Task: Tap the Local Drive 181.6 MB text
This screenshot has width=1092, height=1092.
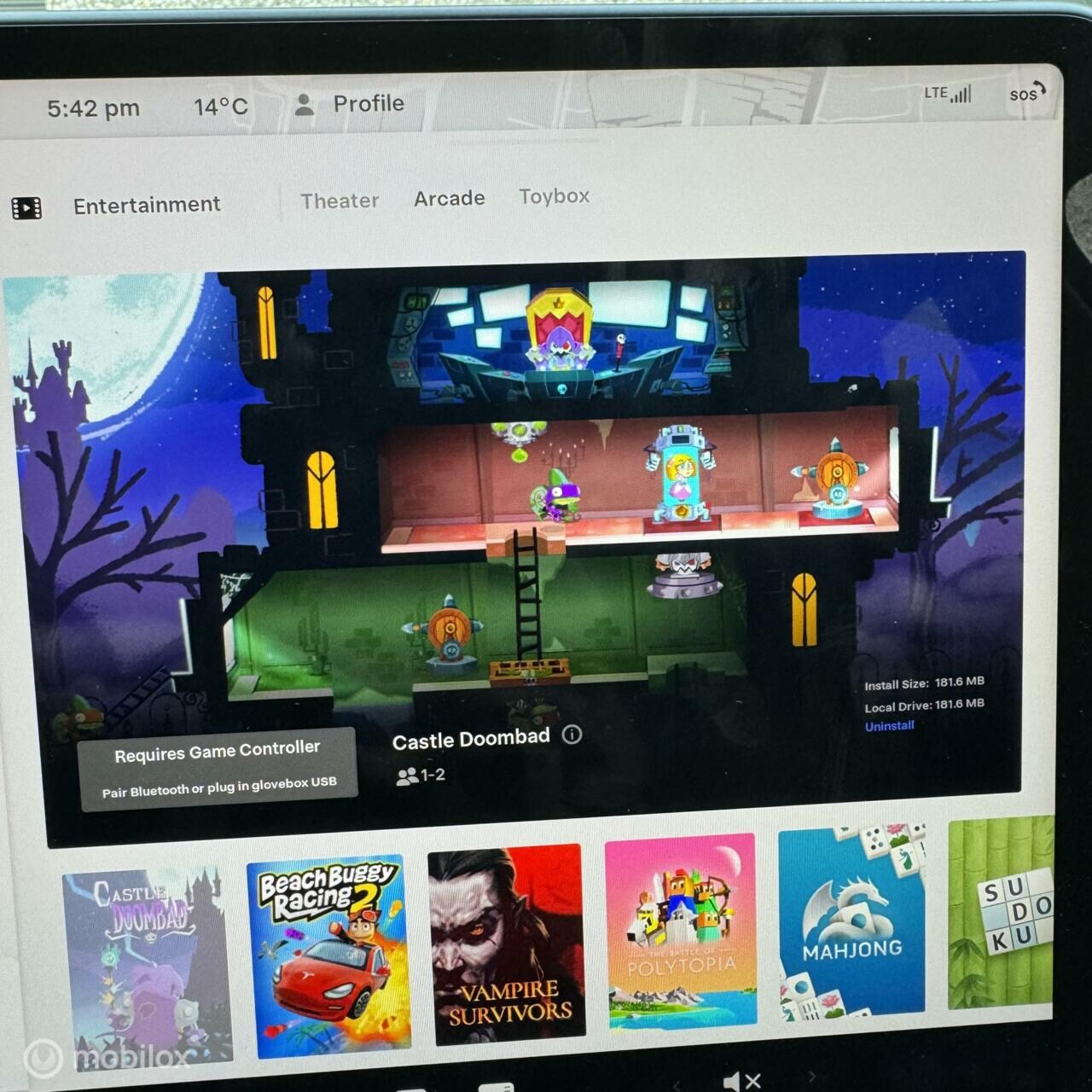Action: 924,706
